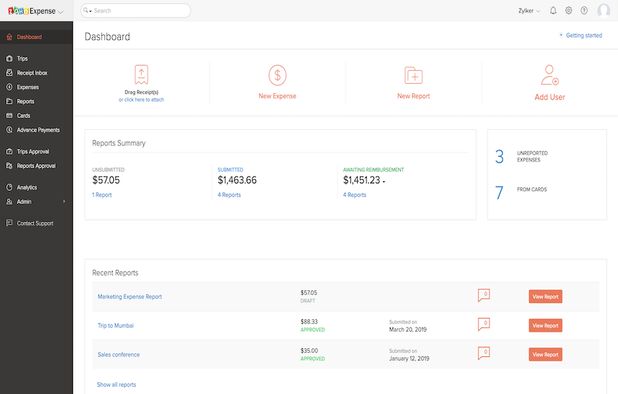This screenshot has width=618, height=394.
Task: Click Show all reports link
Action: (x=116, y=385)
